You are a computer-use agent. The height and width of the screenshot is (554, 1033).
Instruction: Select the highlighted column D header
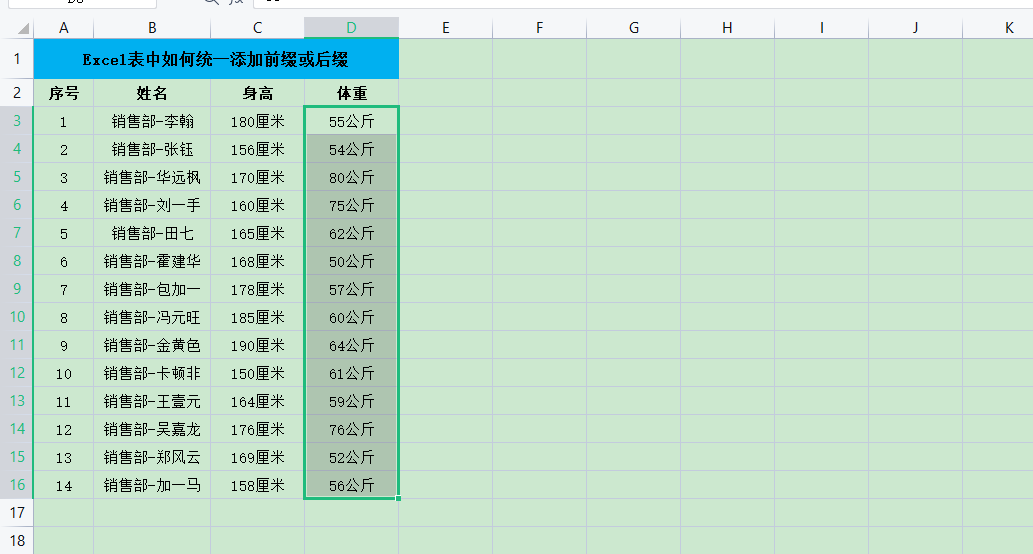[x=351, y=28]
